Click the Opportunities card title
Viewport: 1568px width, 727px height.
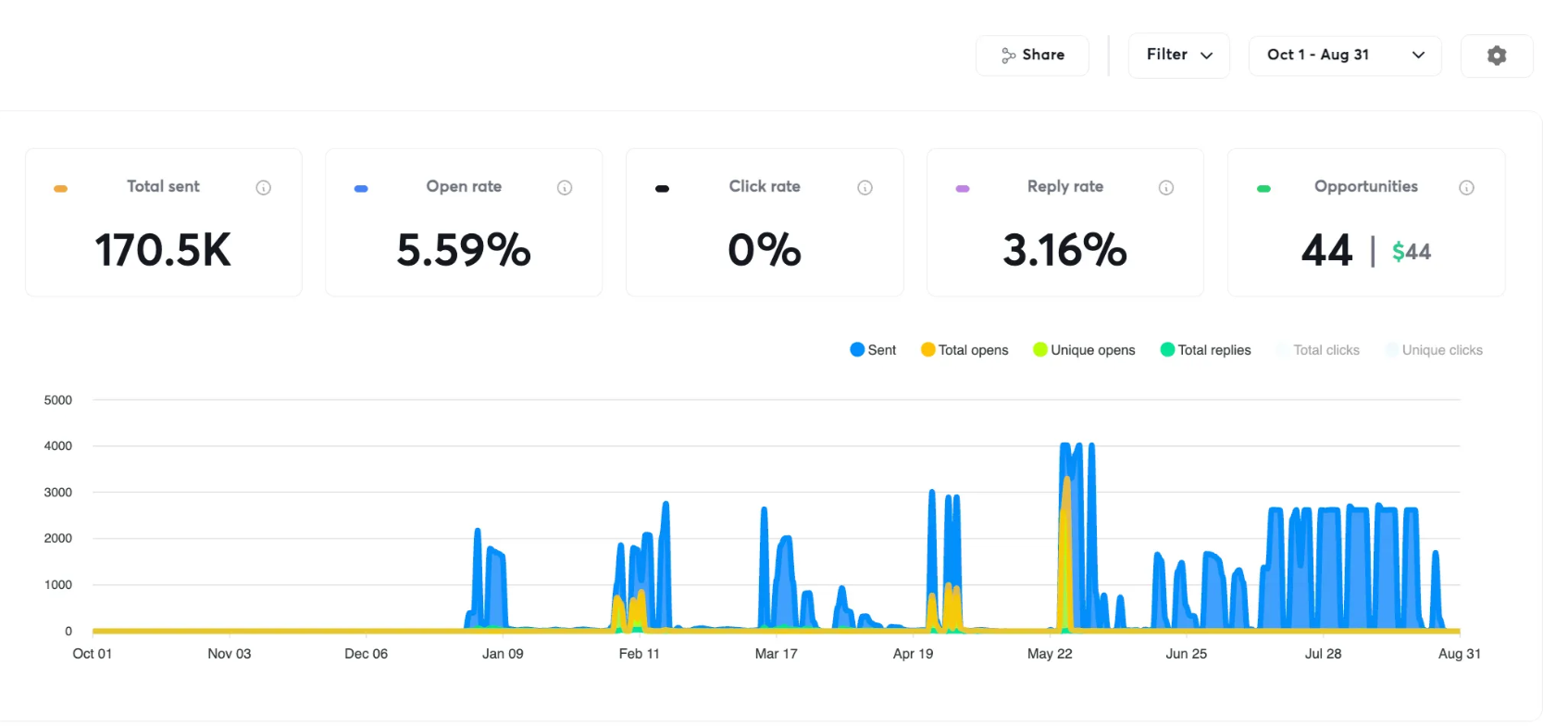1366,186
